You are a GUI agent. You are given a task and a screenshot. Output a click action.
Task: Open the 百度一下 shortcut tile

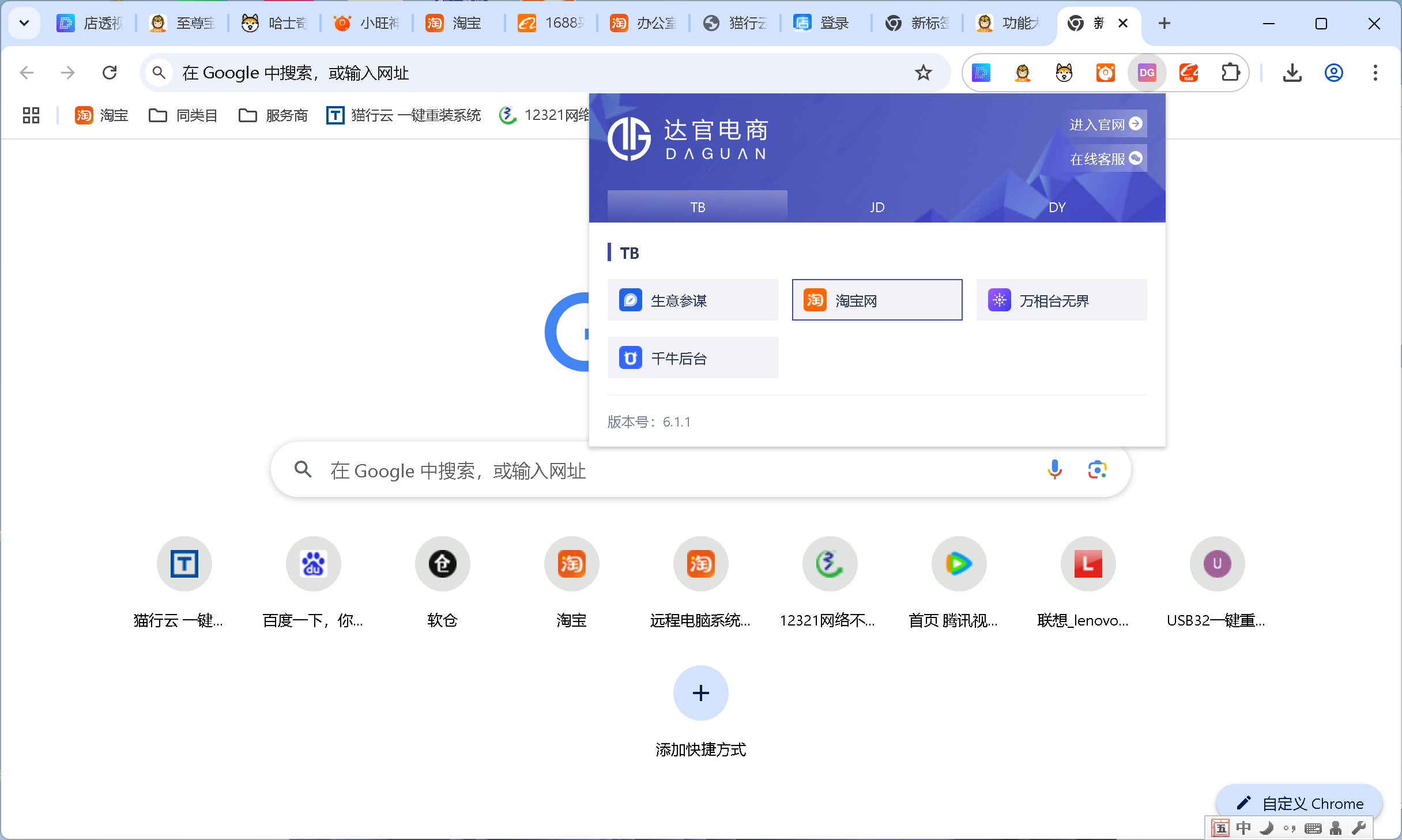click(314, 582)
